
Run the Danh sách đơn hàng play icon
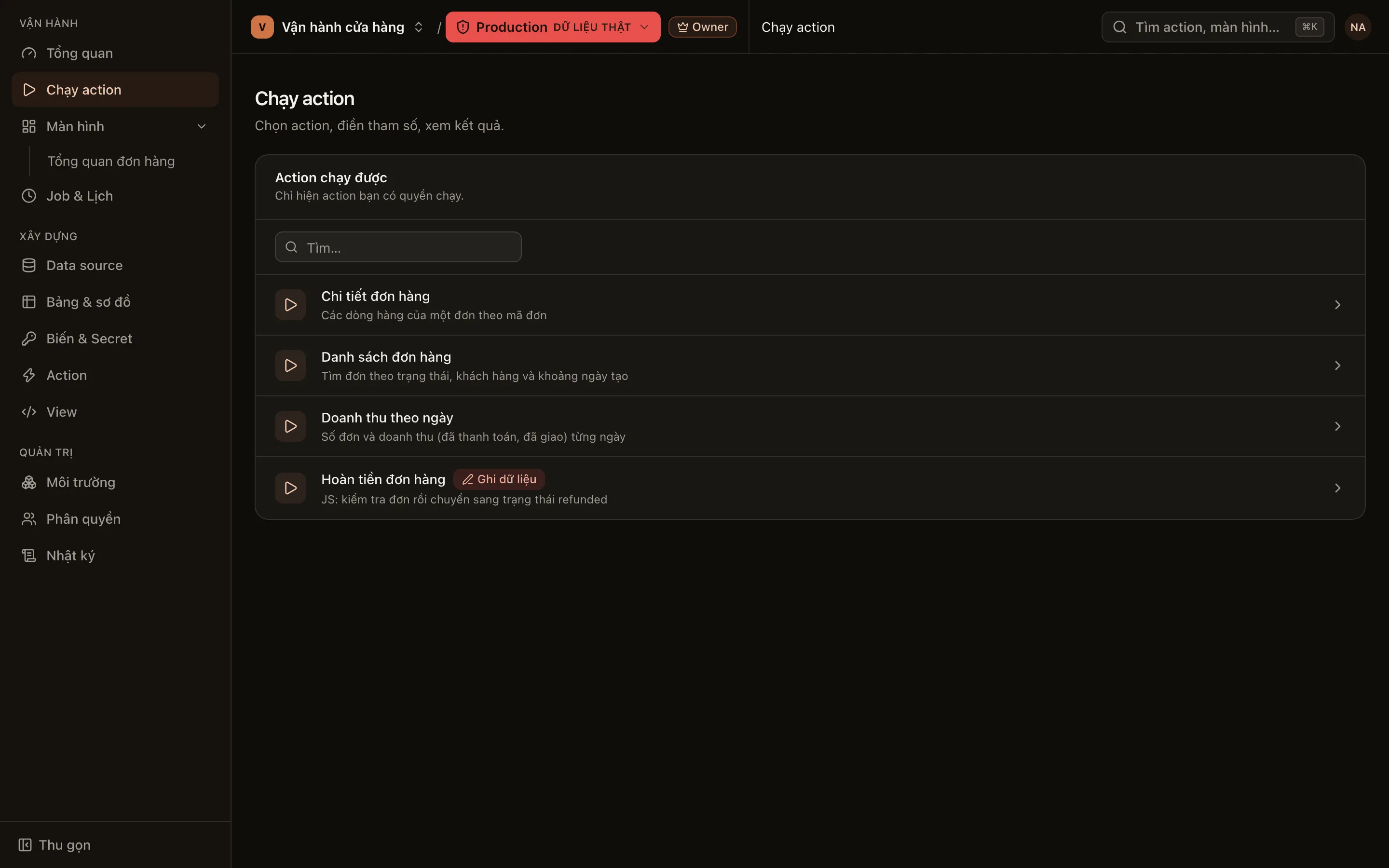(x=290, y=366)
